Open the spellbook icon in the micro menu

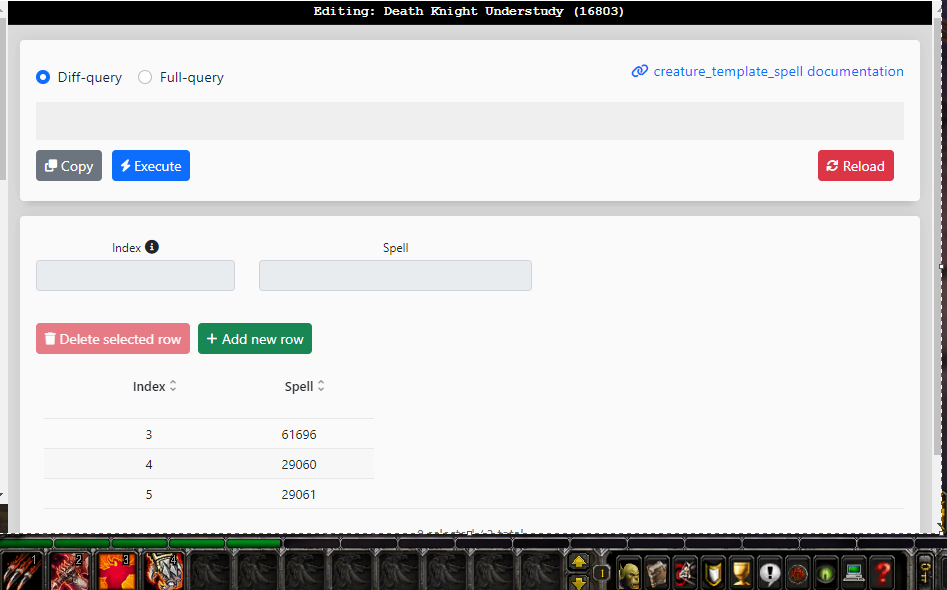click(x=657, y=573)
